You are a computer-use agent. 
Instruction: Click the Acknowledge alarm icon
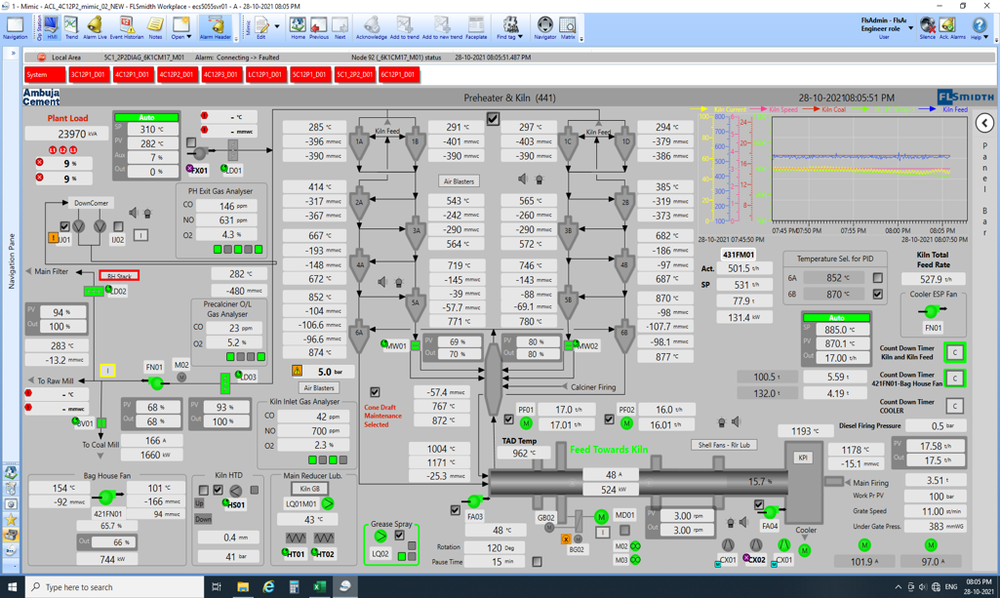372,26
